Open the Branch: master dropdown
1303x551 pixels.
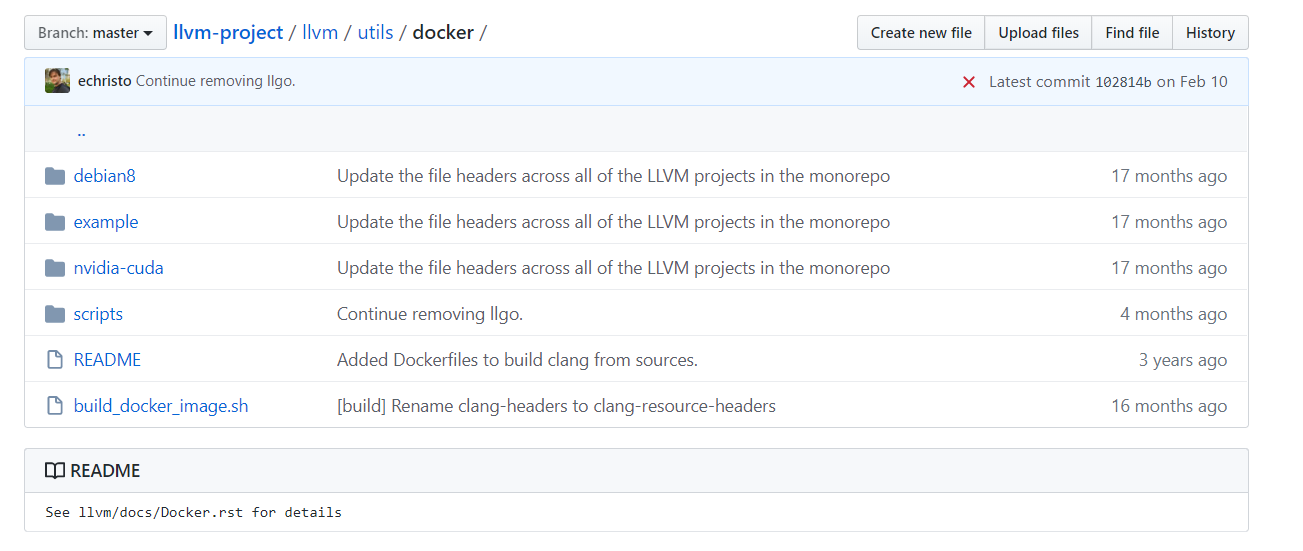click(95, 33)
